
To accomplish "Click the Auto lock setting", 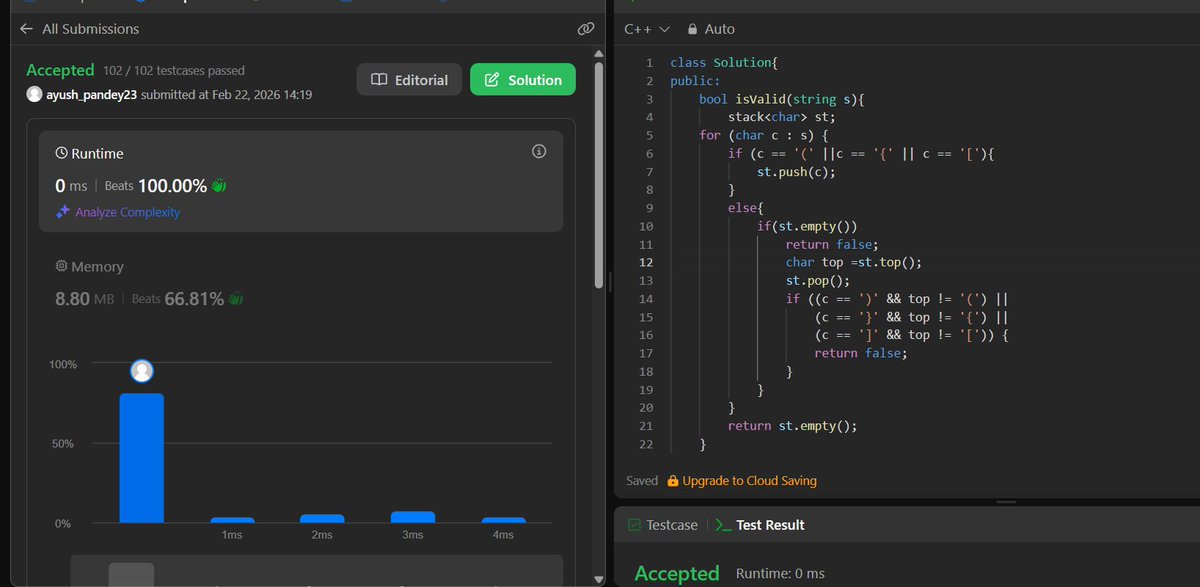I will (x=711, y=30).
